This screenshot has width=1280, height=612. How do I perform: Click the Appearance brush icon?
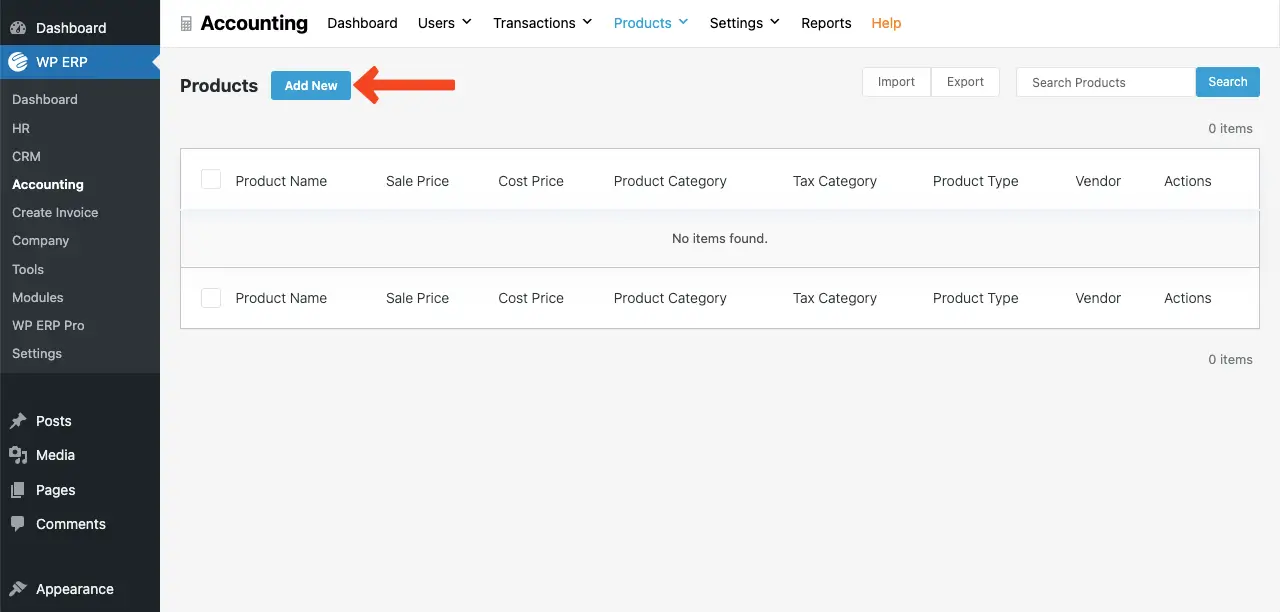pyautogui.click(x=18, y=589)
